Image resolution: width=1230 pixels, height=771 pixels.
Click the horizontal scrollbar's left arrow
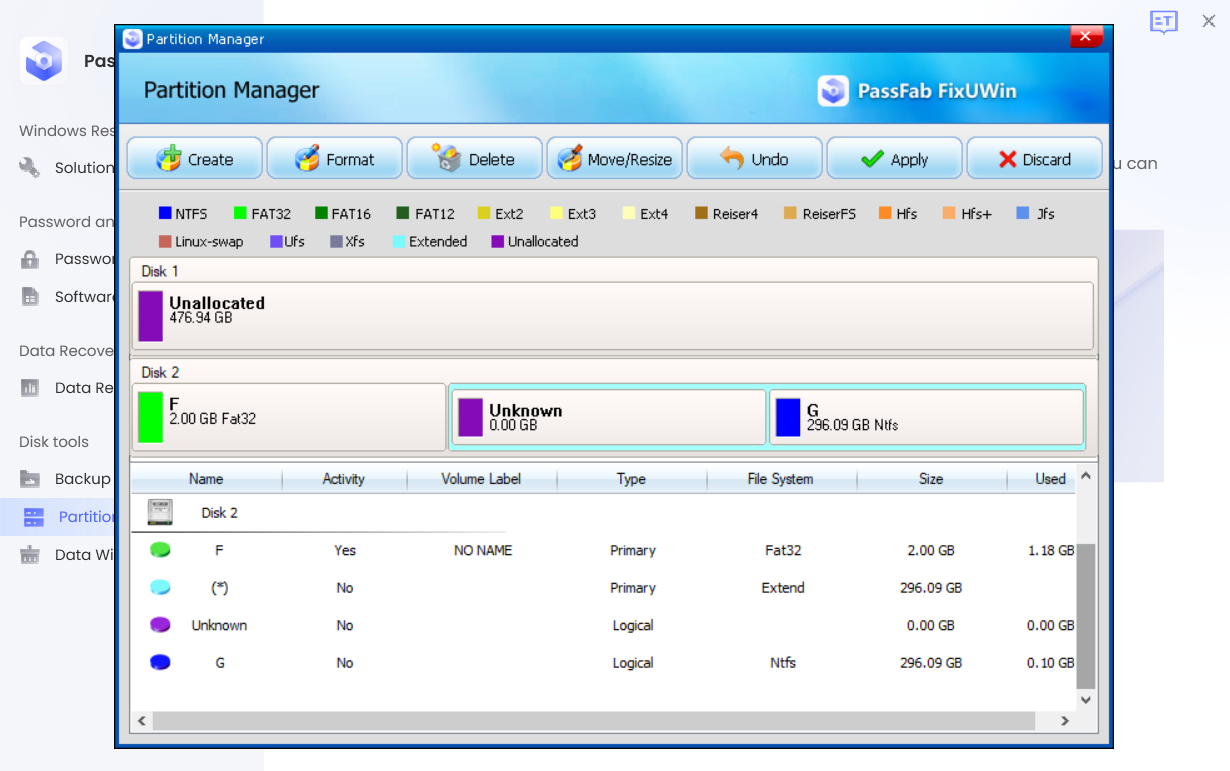[x=141, y=720]
